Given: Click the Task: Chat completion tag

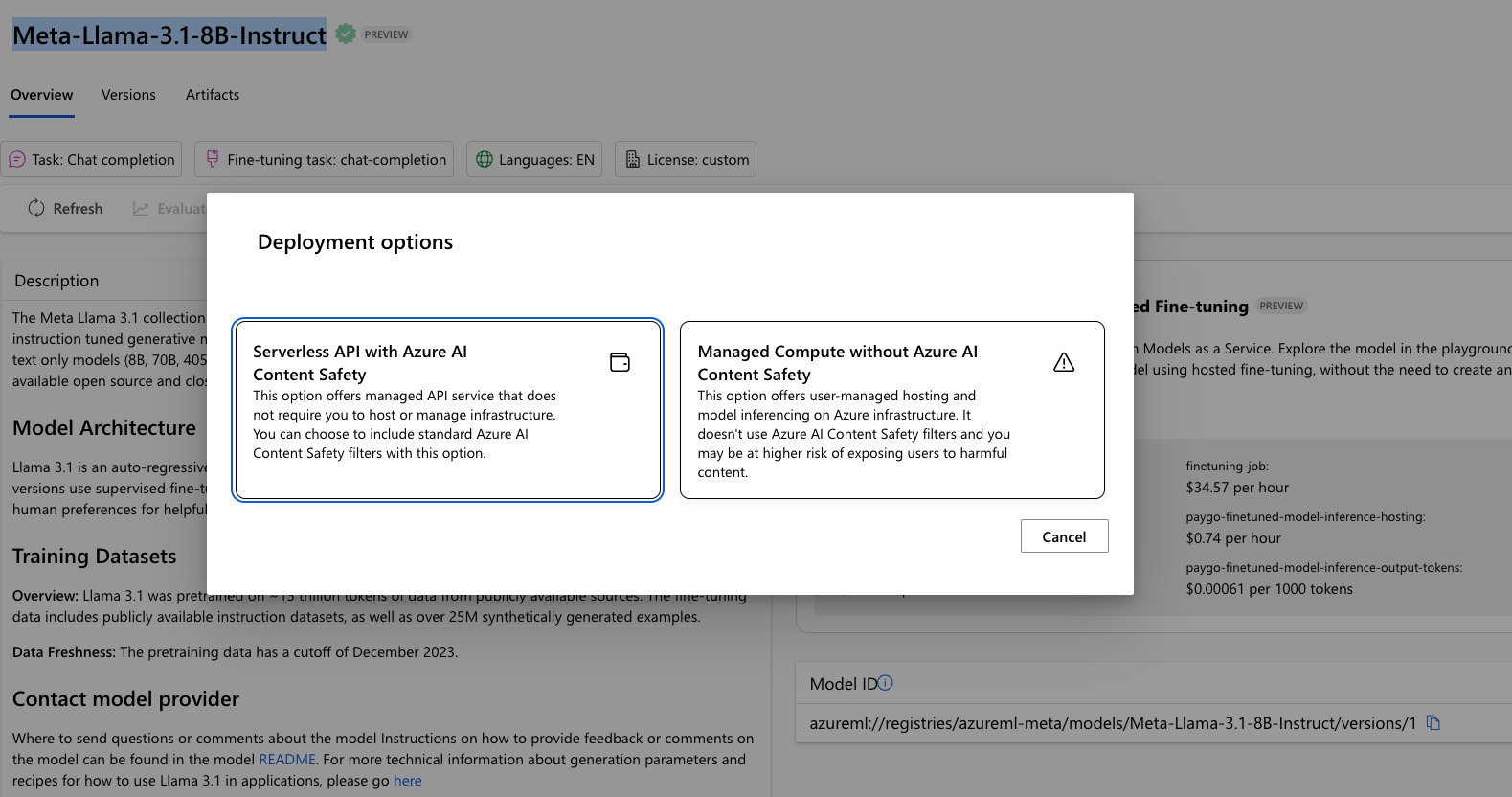Looking at the screenshot, I should coord(92,159).
